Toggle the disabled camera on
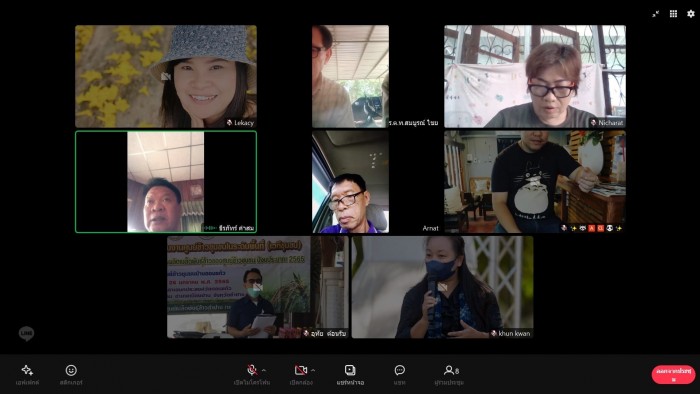 pyautogui.click(x=301, y=370)
